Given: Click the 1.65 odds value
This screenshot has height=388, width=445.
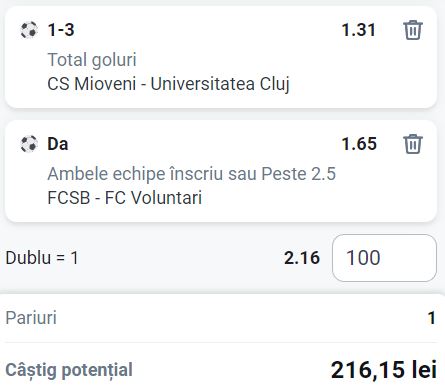Looking at the screenshot, I should pos(359,144).
